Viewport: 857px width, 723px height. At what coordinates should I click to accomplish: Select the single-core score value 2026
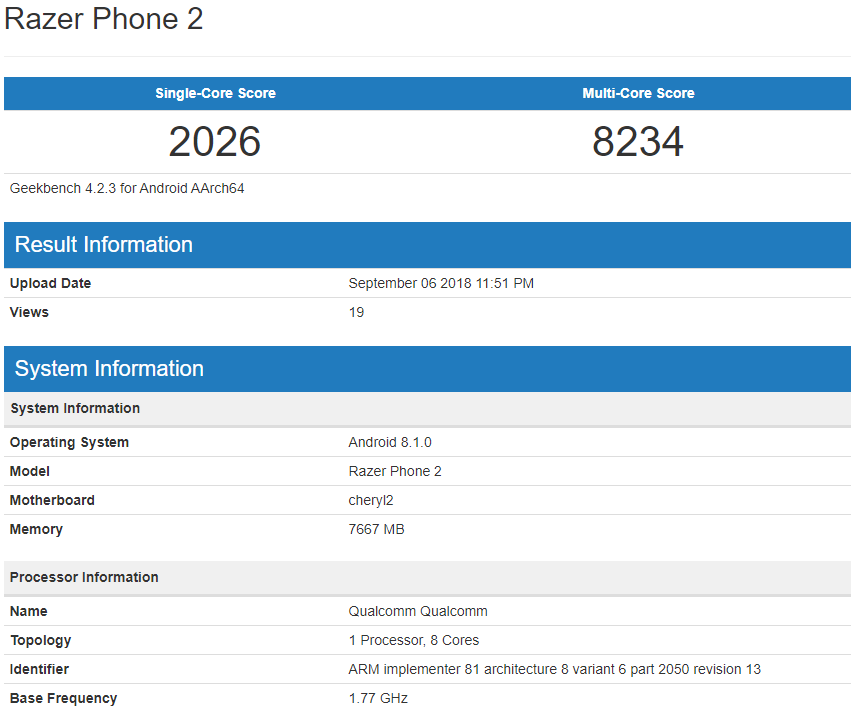click(214, 141)
